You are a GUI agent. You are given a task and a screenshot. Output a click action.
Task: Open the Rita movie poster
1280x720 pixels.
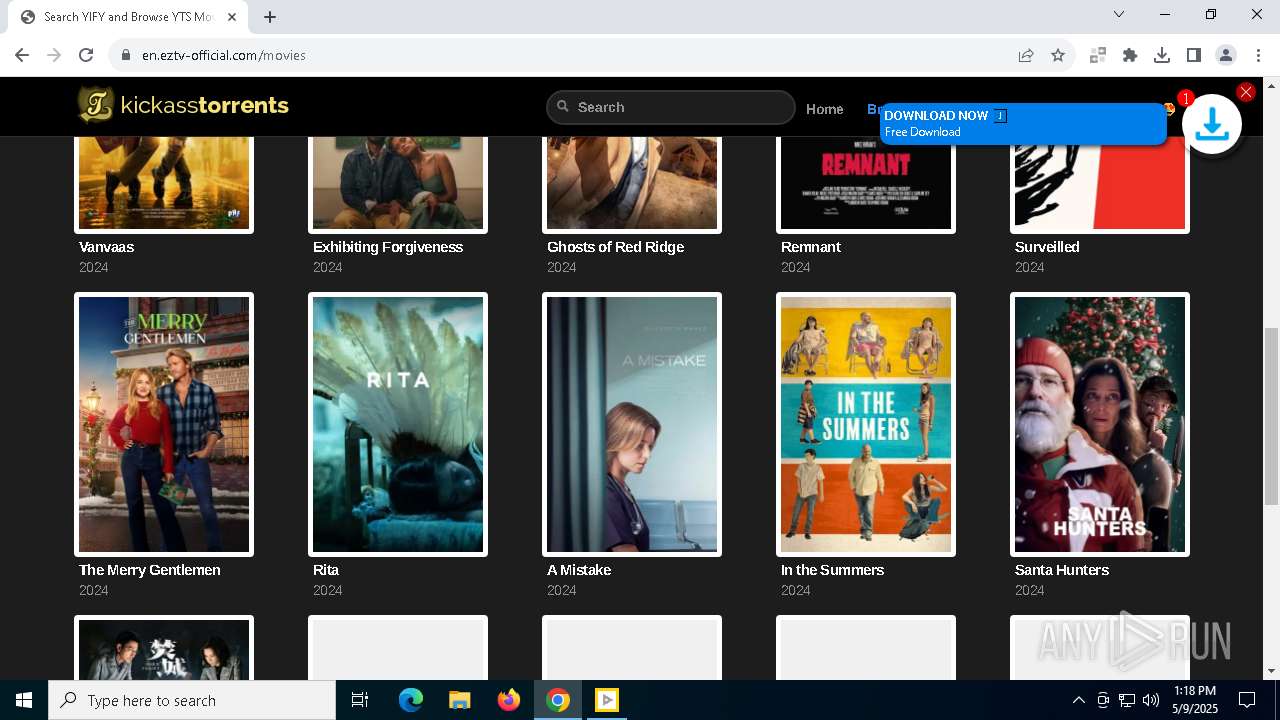[398, 424]
